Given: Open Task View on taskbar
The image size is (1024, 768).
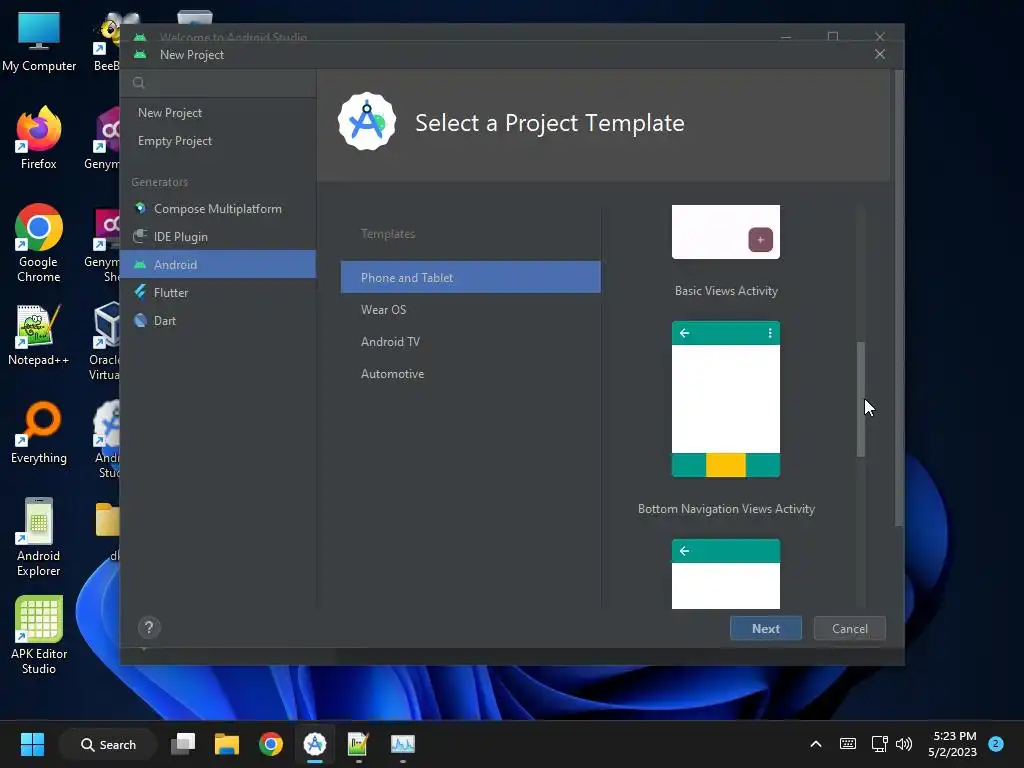Looking at the screenshot, I should [183, 744].
